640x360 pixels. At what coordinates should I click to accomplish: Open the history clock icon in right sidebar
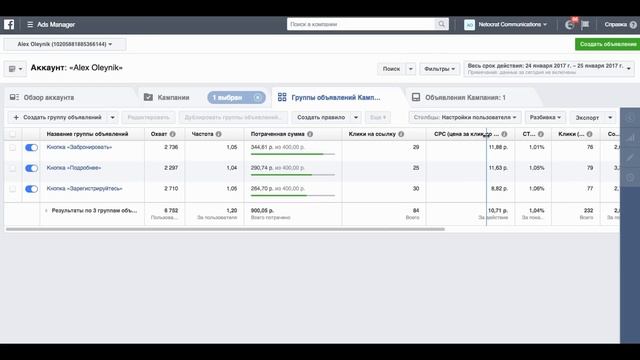pyautogui.click(x=630, y=177)
